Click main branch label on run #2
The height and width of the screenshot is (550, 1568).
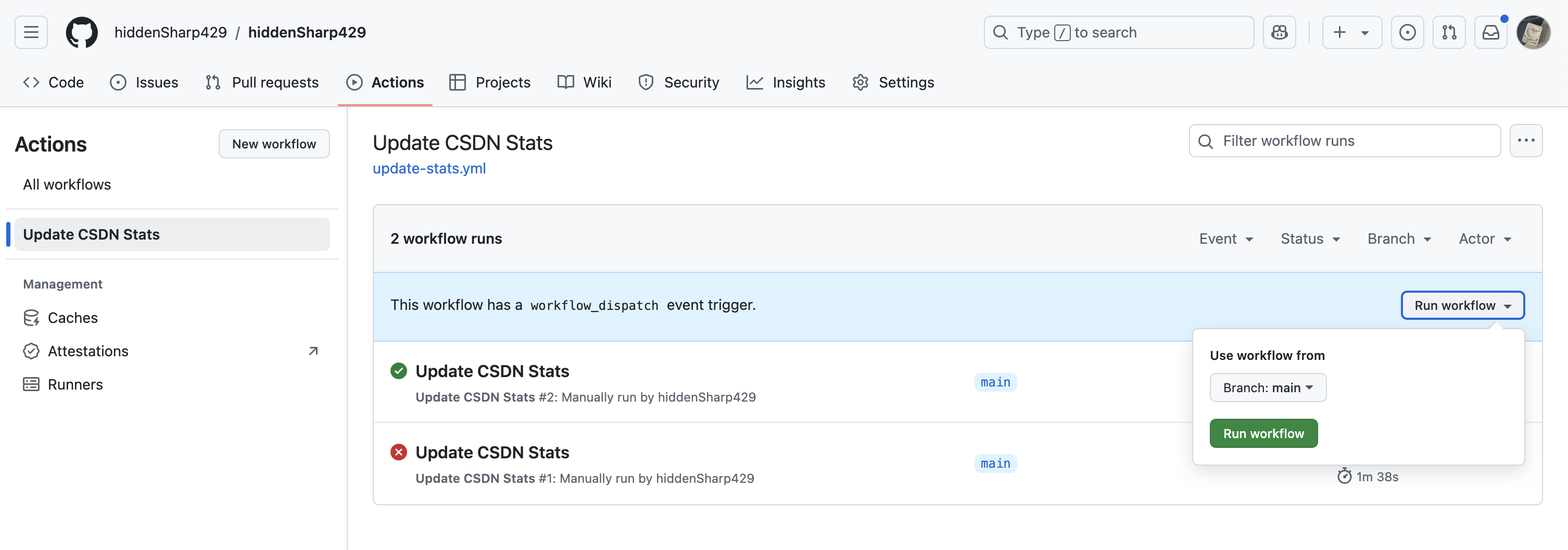(x=995, y=382)
